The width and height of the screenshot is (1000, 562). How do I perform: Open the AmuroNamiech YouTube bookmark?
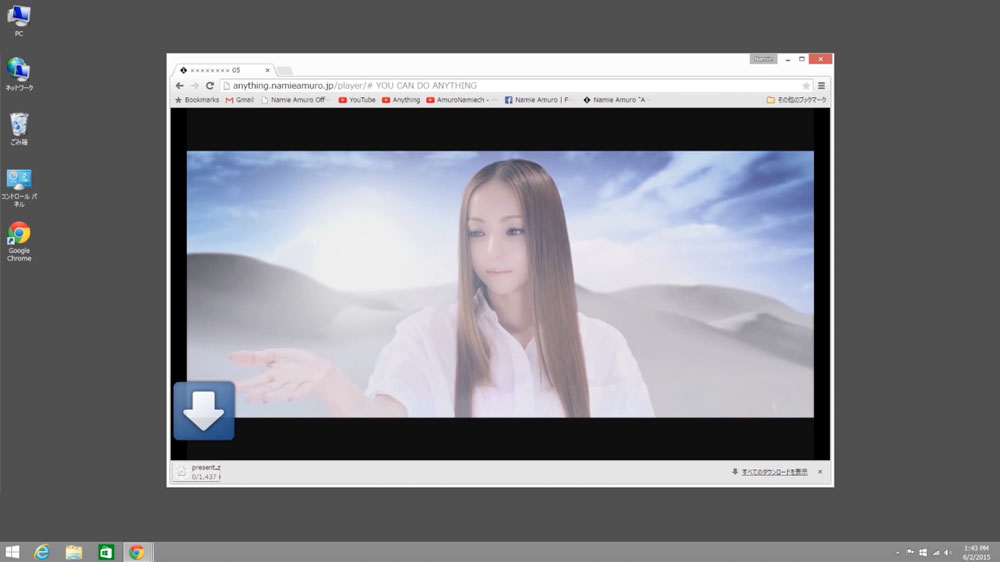pos(461,100)
